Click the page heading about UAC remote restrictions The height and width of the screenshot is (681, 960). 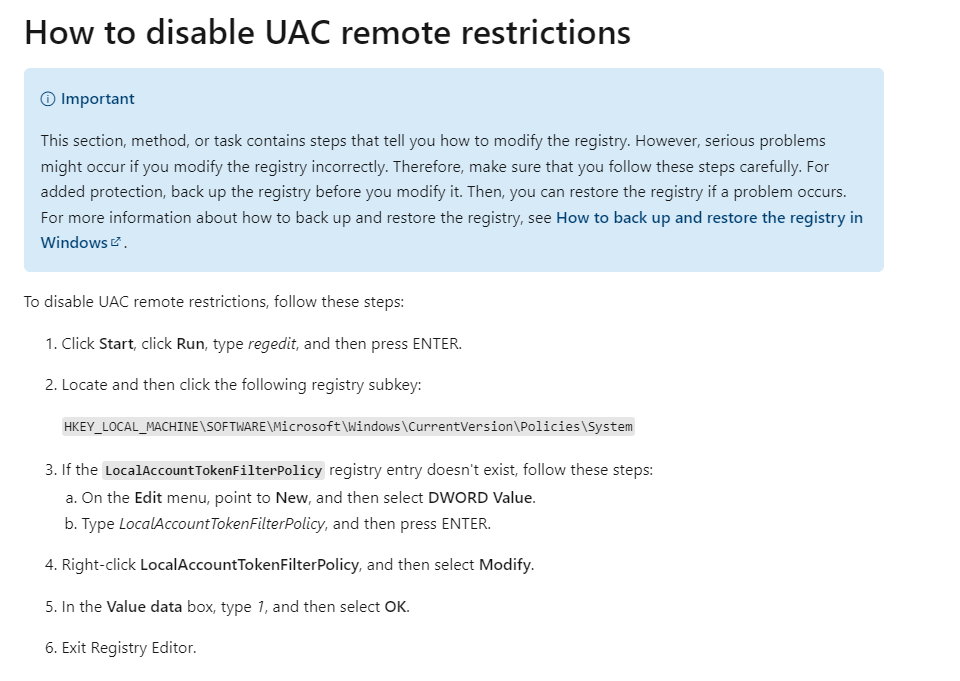click(x=327, y=32)
